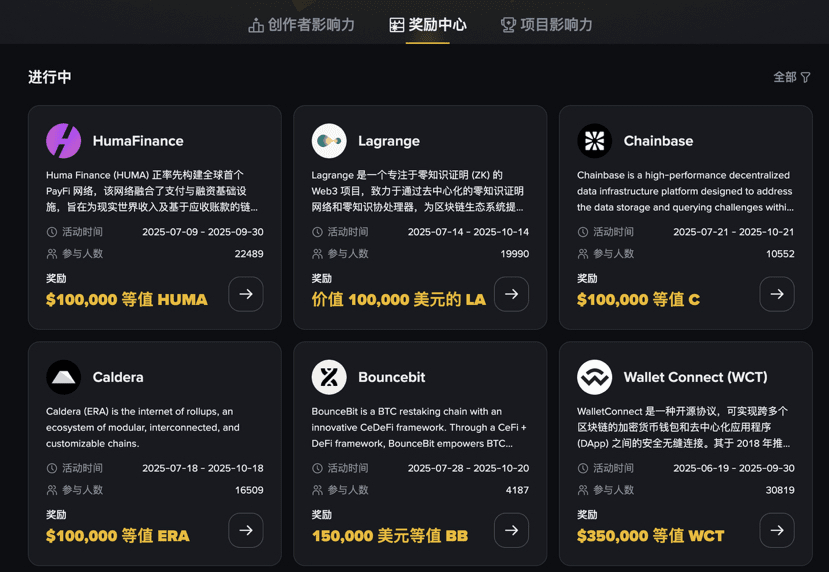Switch to 项目影响力 tab

tap(547, 25)
